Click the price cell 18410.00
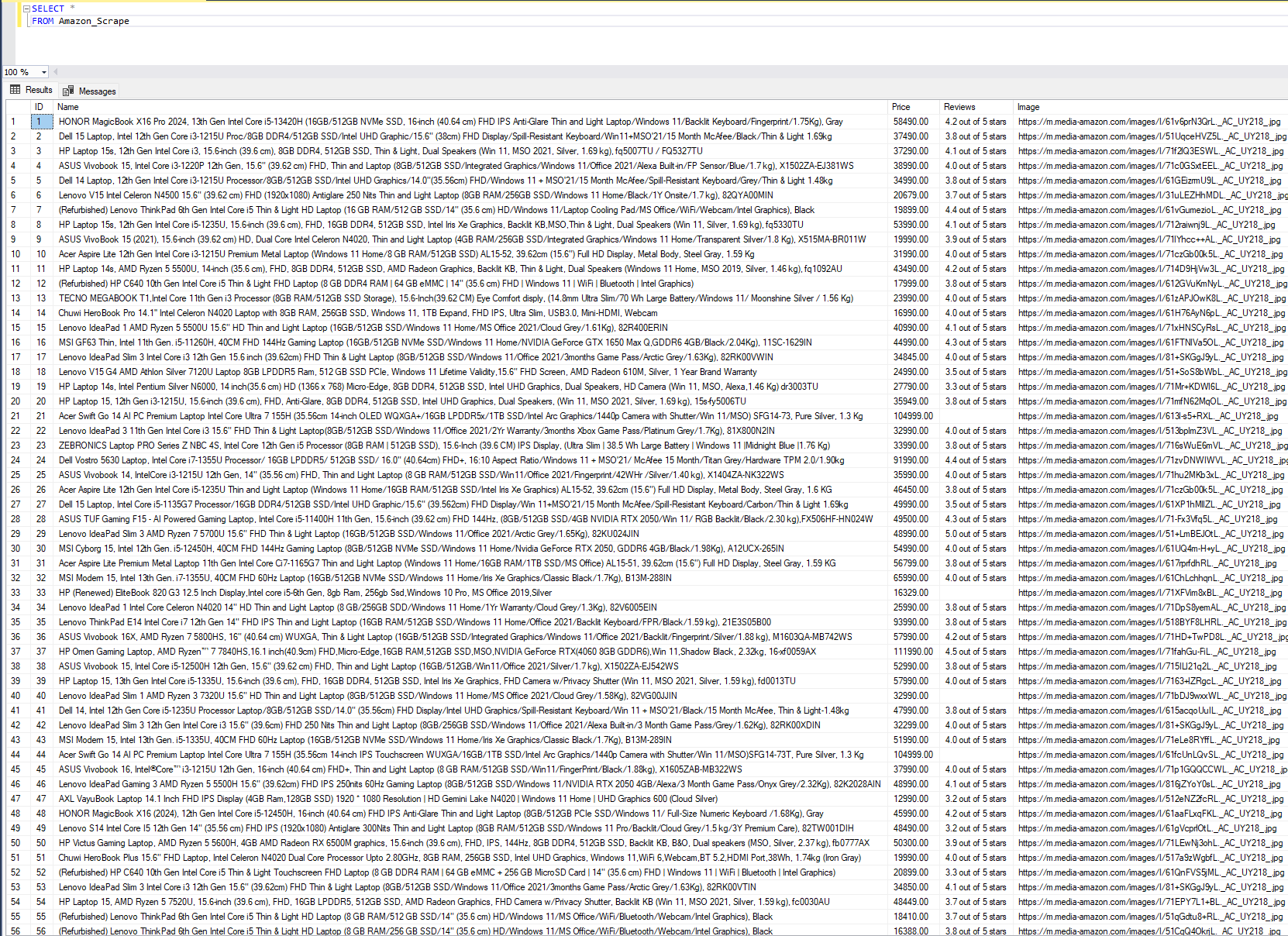Viewport: 1288px width, 936px height. 914,917
